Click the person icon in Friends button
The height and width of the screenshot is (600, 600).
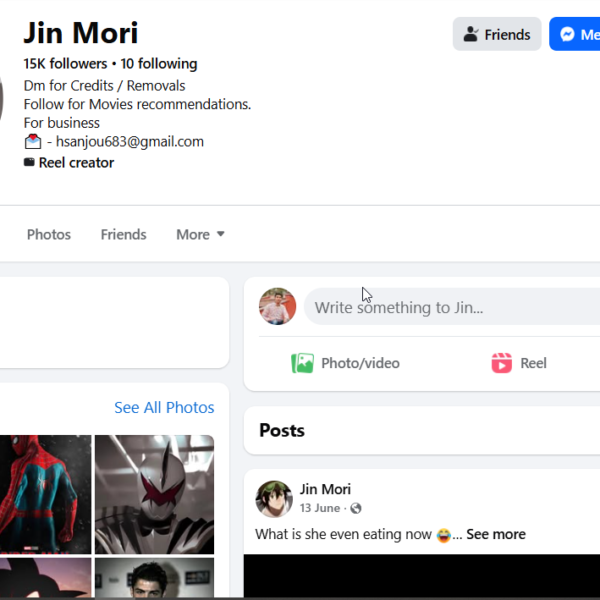tap(471, 34)
